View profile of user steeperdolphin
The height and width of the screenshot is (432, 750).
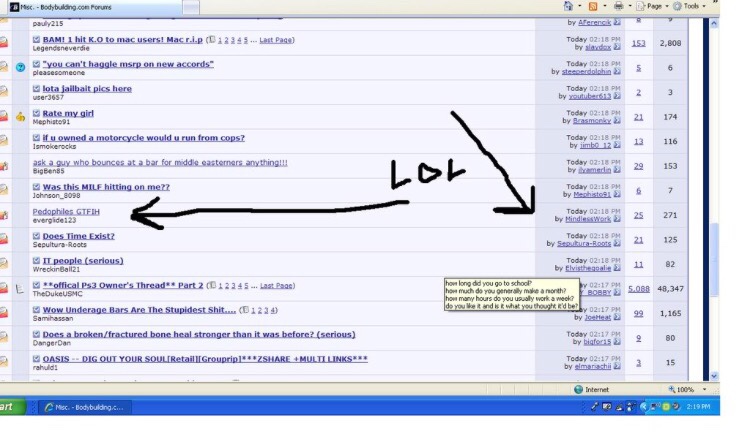click(x=584, y=71)
